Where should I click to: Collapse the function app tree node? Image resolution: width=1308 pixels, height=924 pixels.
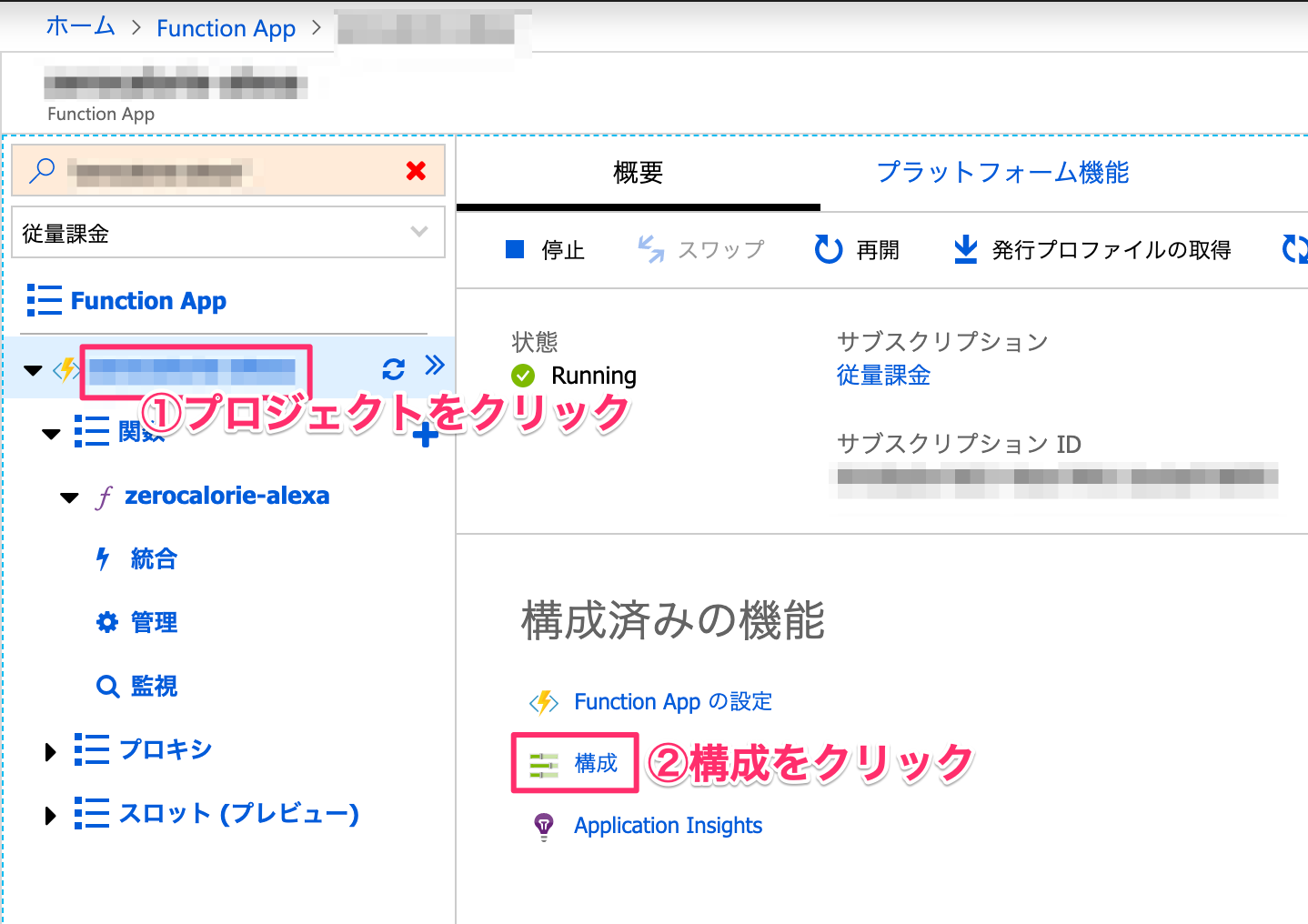[x=33, y=370]
